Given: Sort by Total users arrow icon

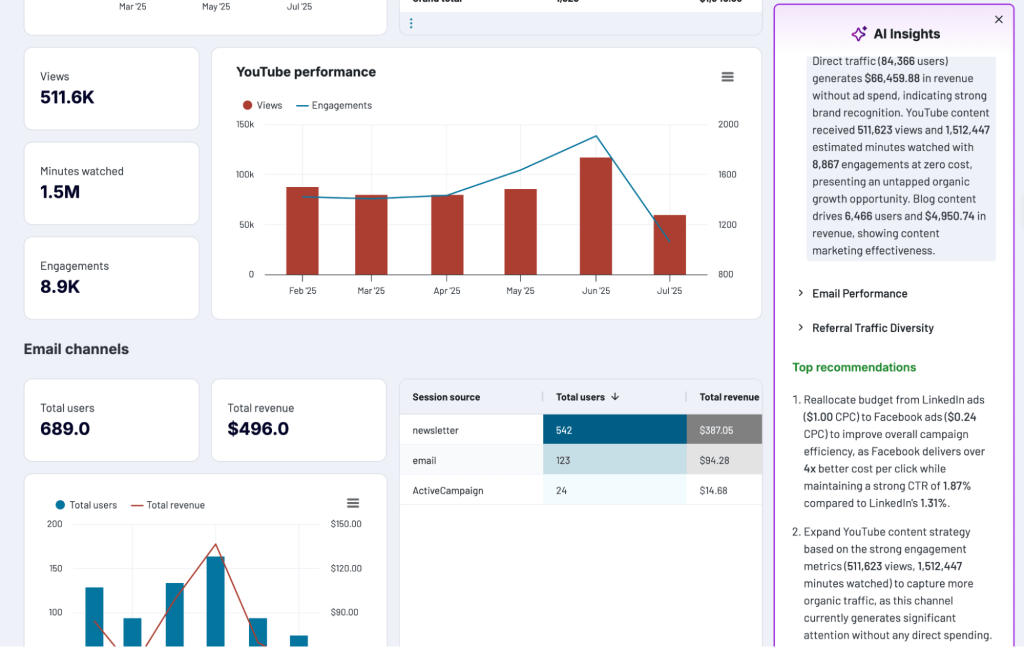Looking at the screenshot, I should tap(615, 397).
